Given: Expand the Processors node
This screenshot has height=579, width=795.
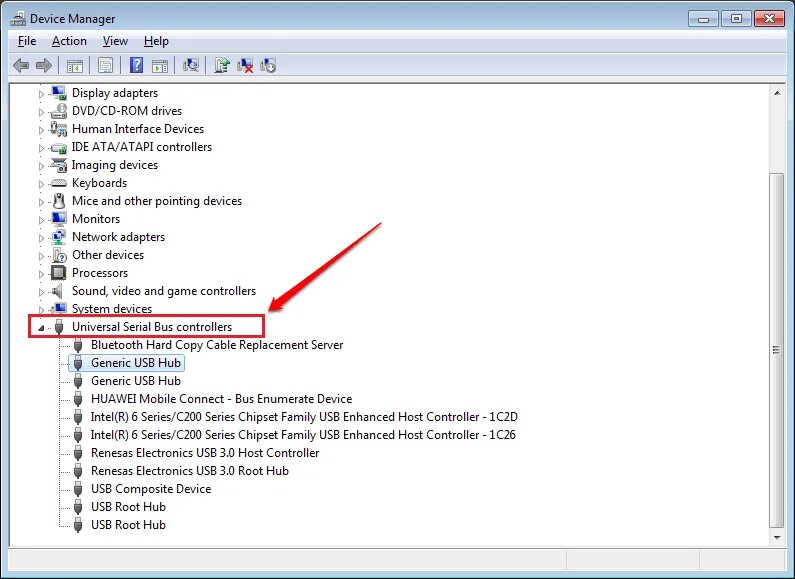Looking at the screenshot, I should [41, 274].
